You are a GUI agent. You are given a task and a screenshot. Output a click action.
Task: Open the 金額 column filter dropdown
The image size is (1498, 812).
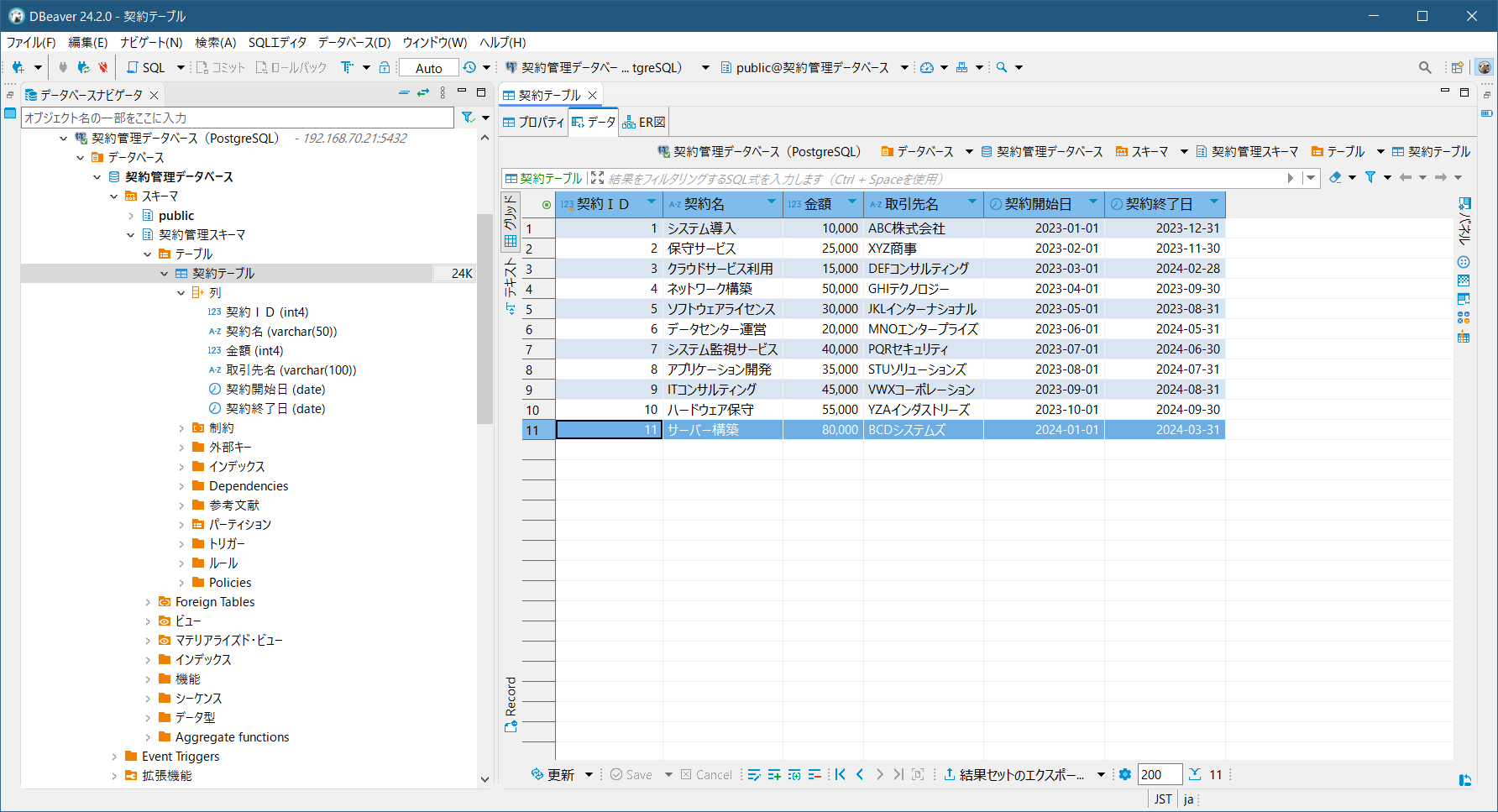click(x=852, y=201)
